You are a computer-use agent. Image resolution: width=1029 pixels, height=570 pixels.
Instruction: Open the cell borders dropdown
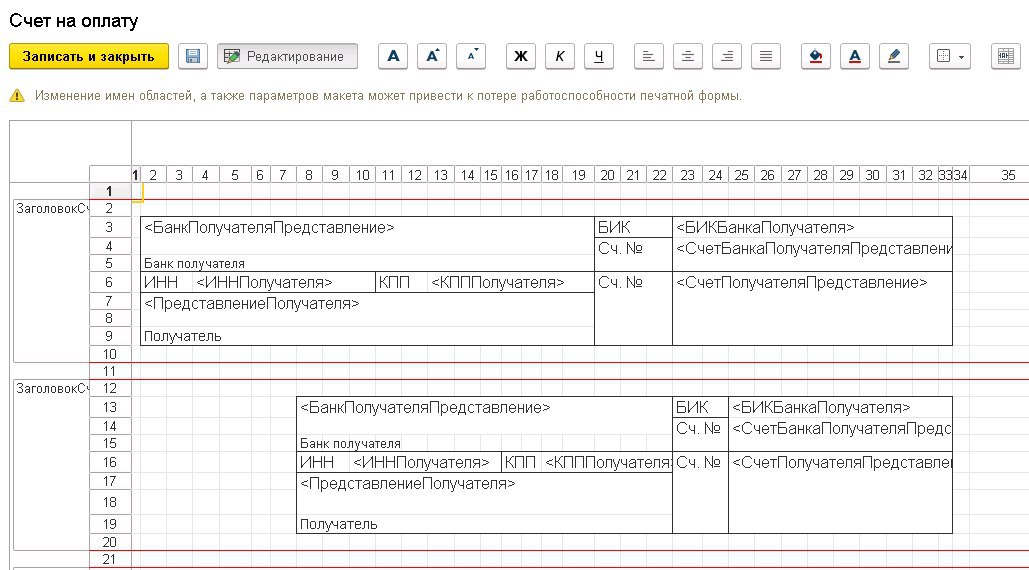pos(950,56)
